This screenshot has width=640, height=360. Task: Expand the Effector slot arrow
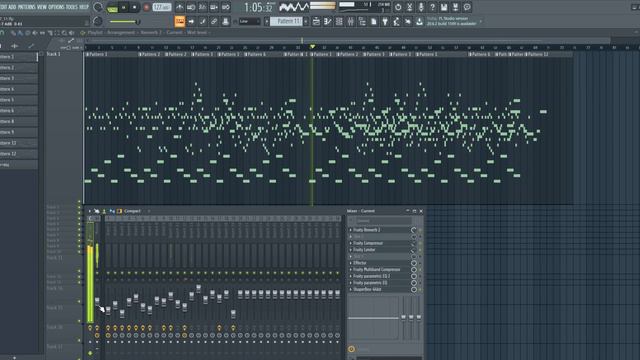(351, 263)
